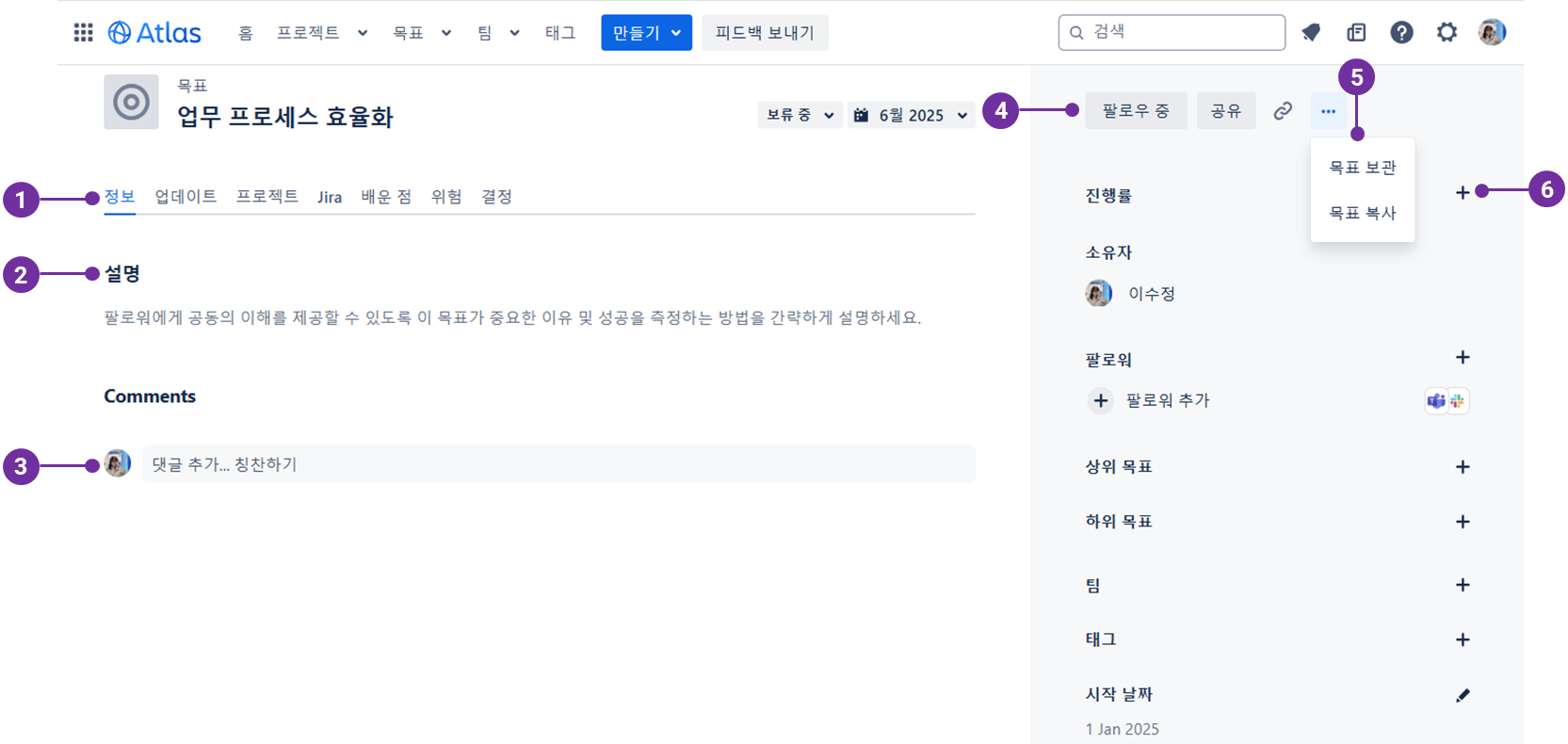Open the app switcher grid icon
The height and width of the screenshot is (744, 1568).
[83, 33]
